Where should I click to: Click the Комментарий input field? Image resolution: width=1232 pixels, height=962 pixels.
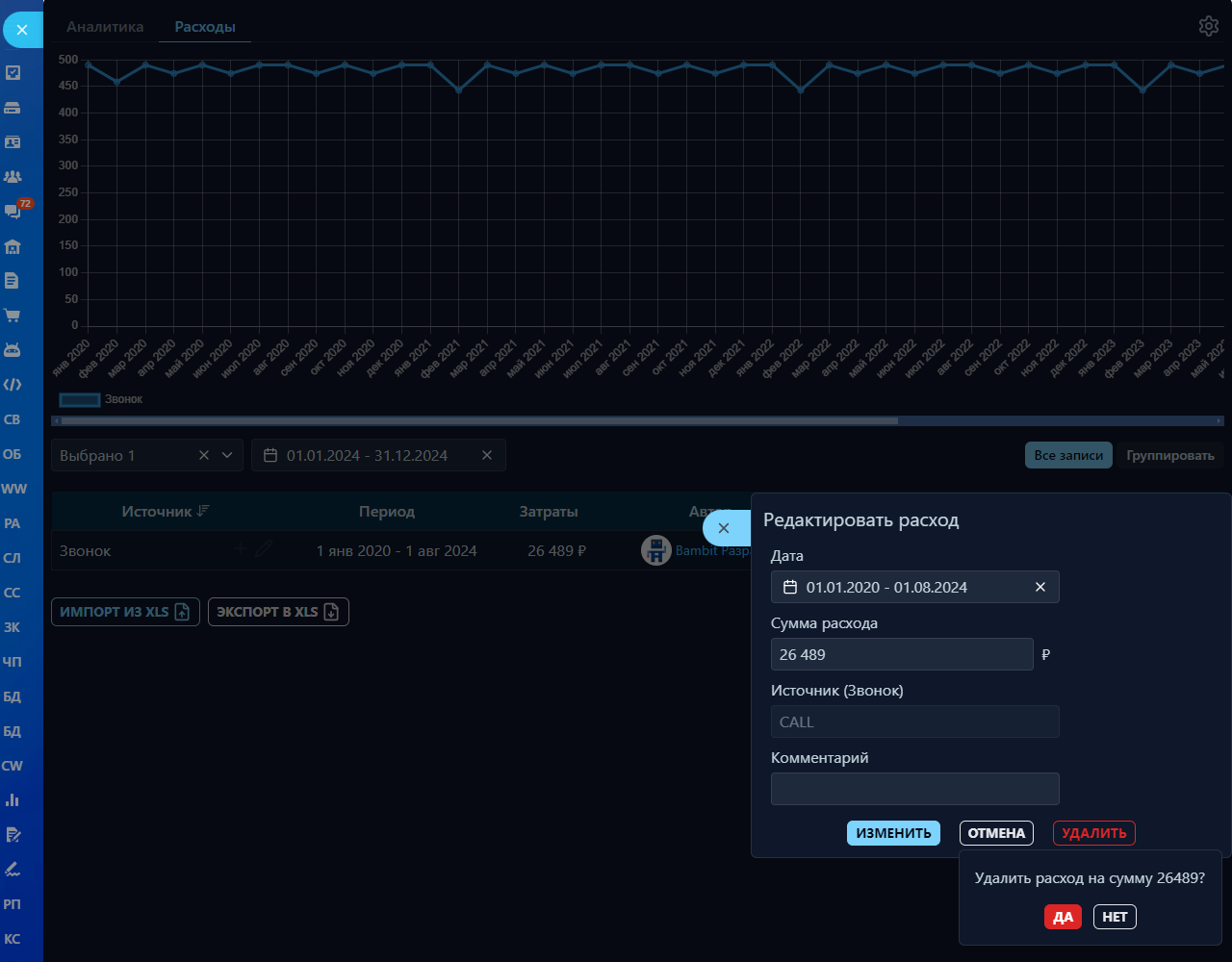[x=914, y=789]
